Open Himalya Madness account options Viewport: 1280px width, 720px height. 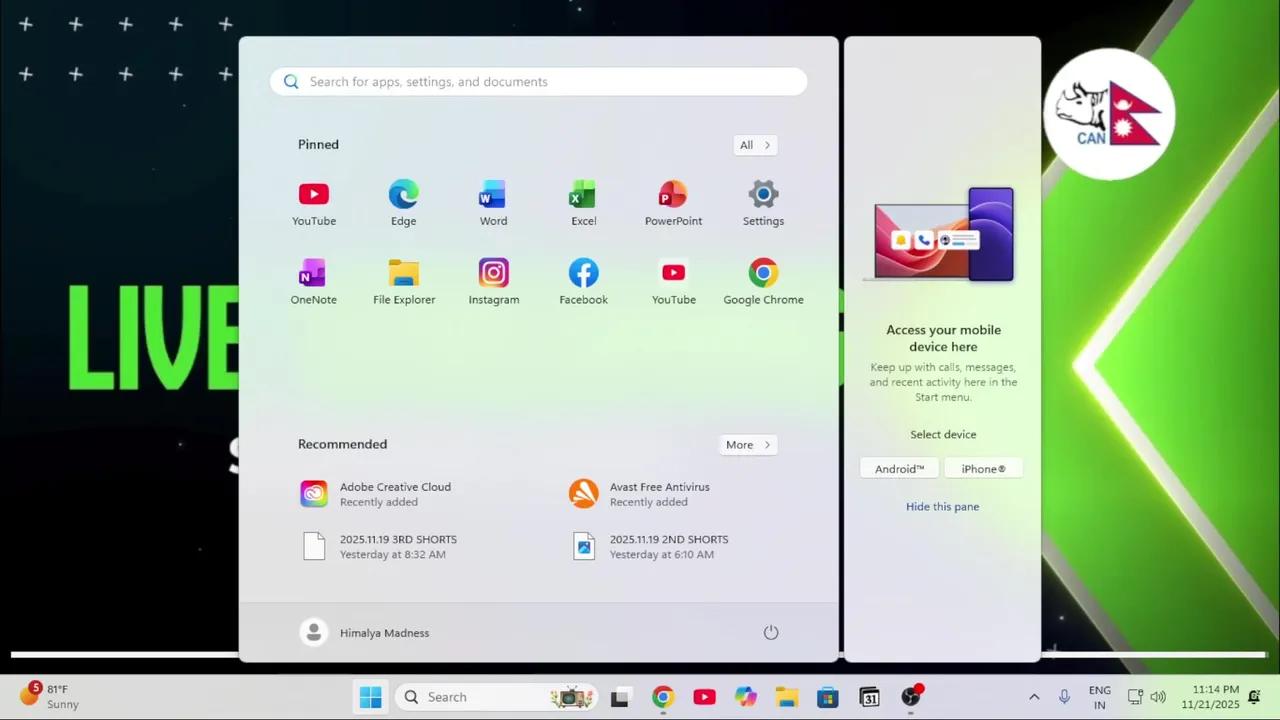point(365,633)
